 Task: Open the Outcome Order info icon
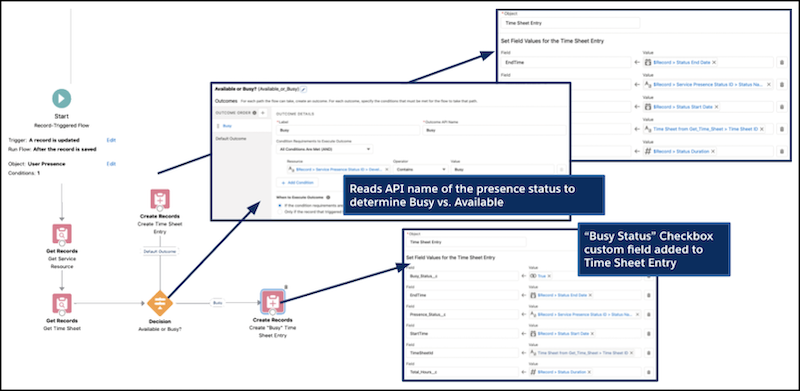click(x=255, y=113)
